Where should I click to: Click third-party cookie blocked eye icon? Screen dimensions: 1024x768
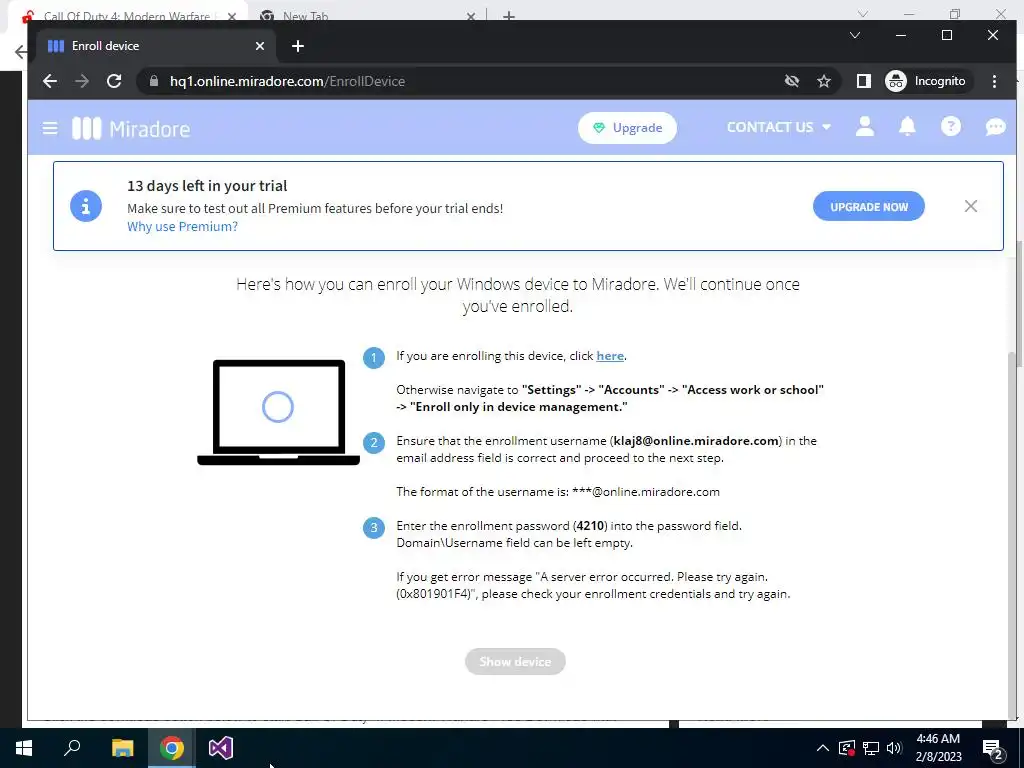click(792, 81)
